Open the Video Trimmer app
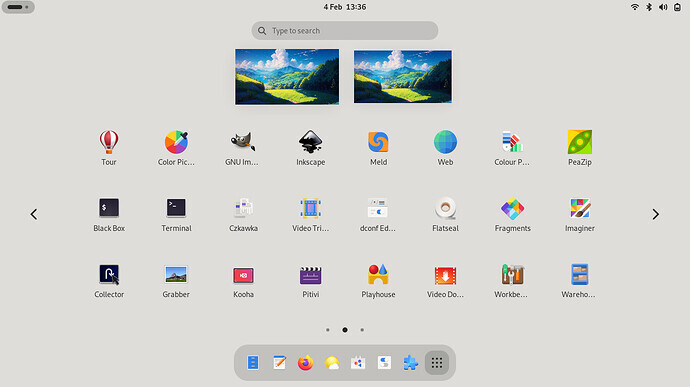Image resolution: width=690 pixels, height=387 pixels. click(310, 214)
